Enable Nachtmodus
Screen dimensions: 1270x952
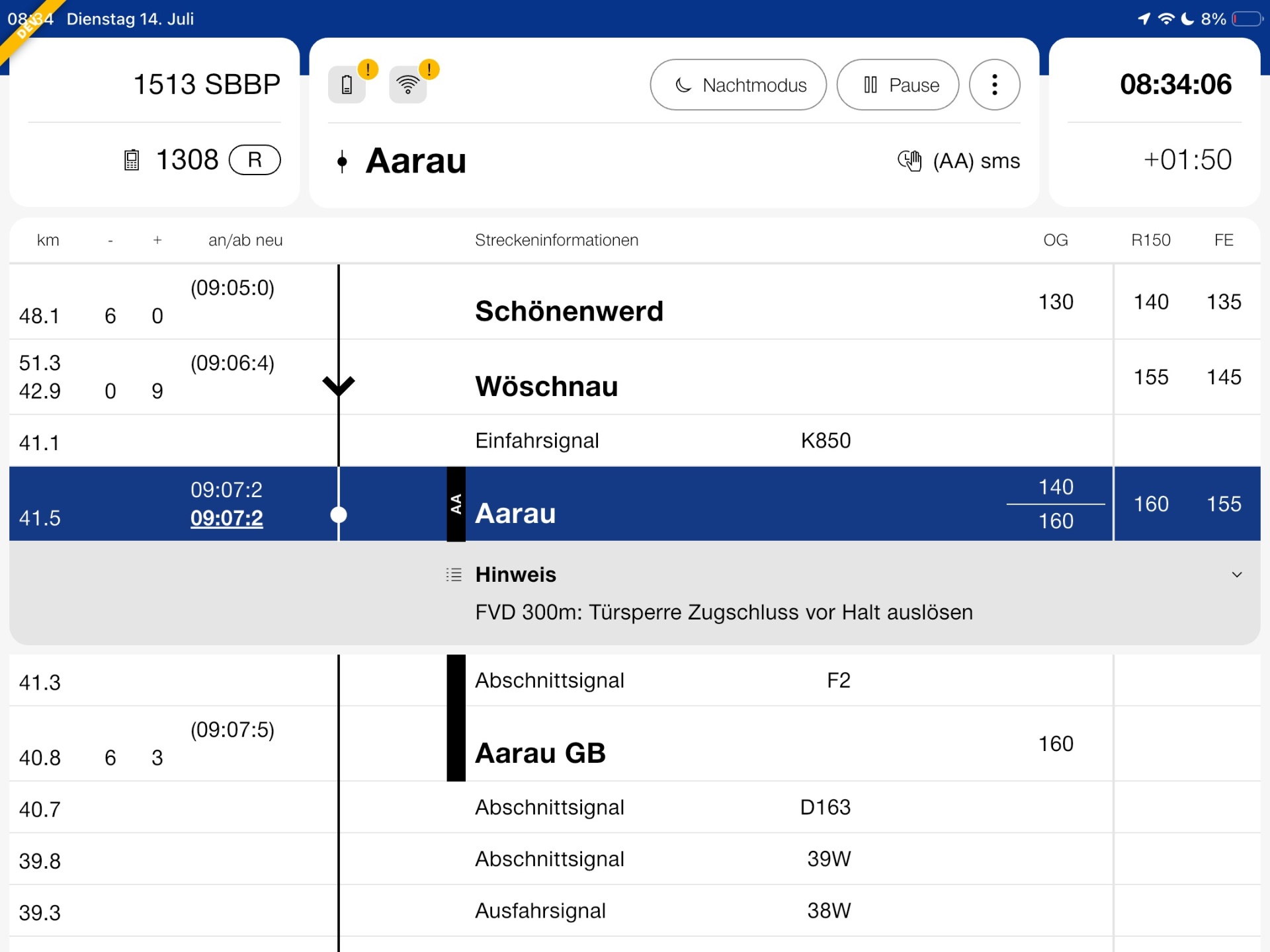(x=738, y=85)
